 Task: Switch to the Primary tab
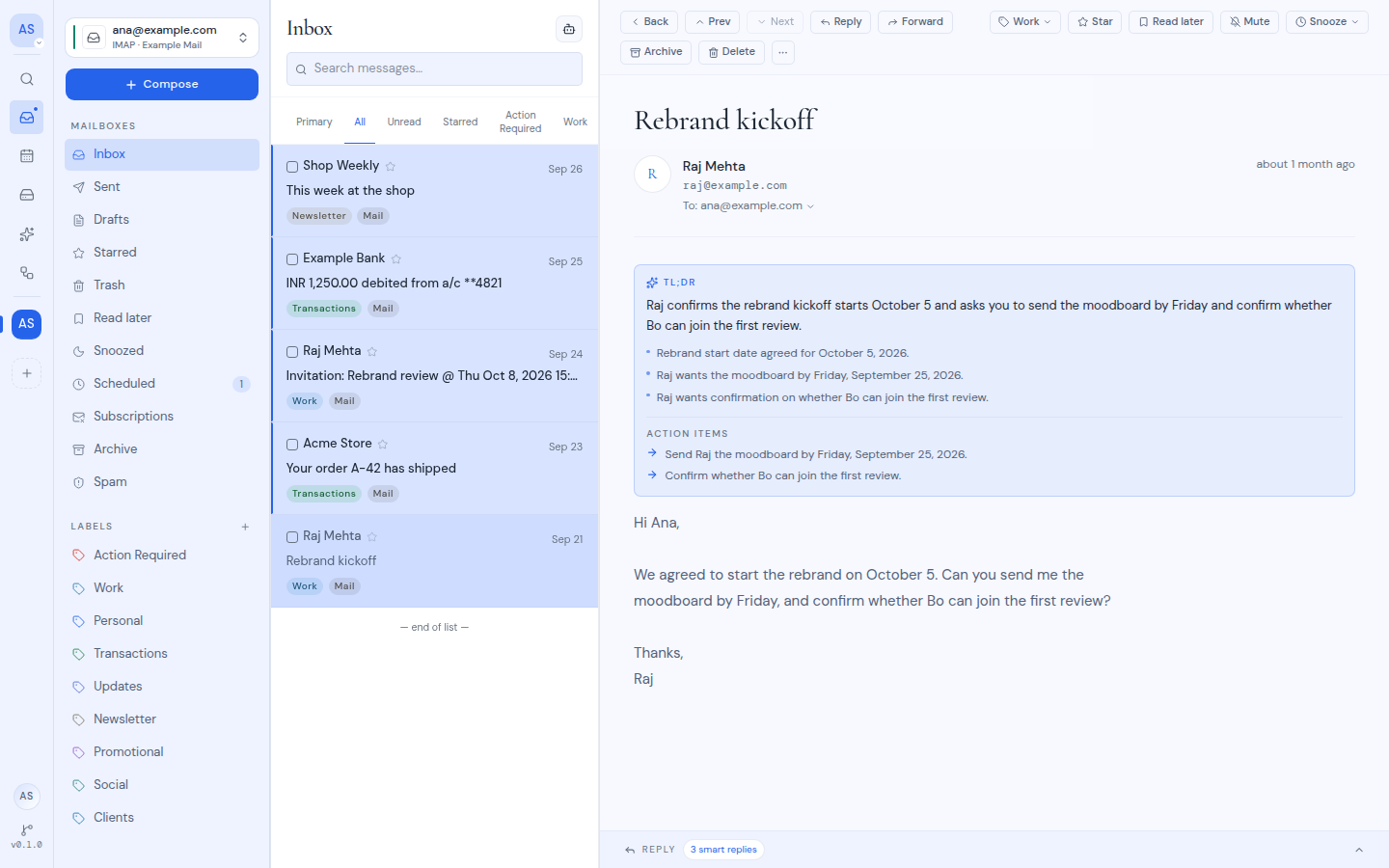coord(314,122)
